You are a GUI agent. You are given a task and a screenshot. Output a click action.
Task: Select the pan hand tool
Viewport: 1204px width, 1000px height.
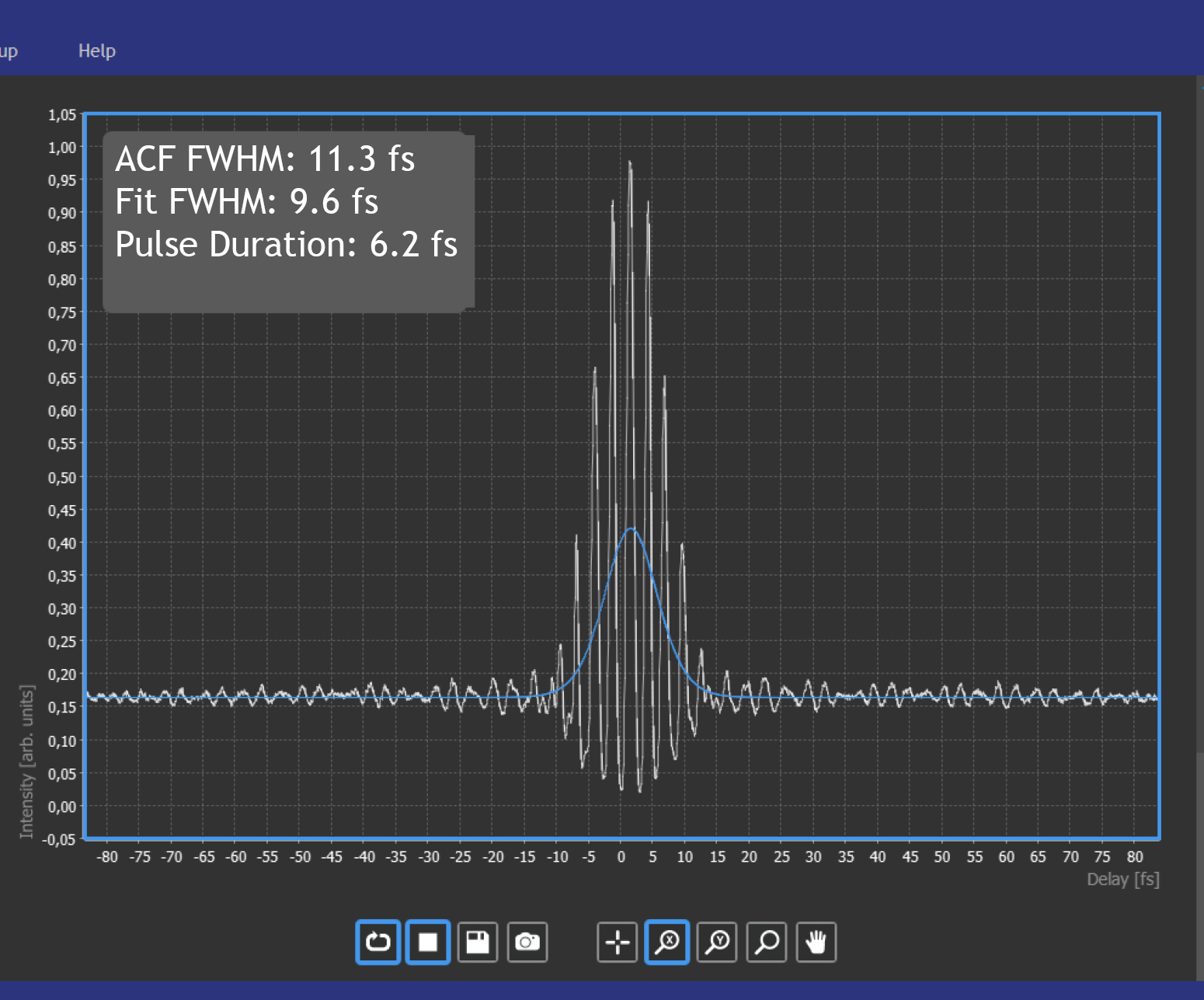[x=816, y=942]
